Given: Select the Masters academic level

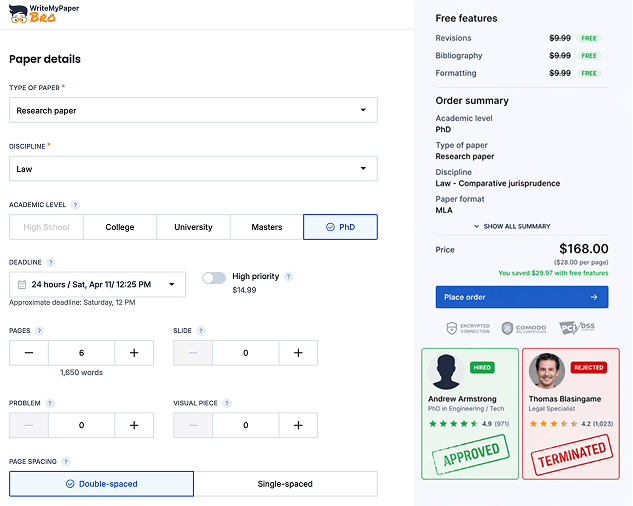Looking at the screenshot, I should click(266, 227).
